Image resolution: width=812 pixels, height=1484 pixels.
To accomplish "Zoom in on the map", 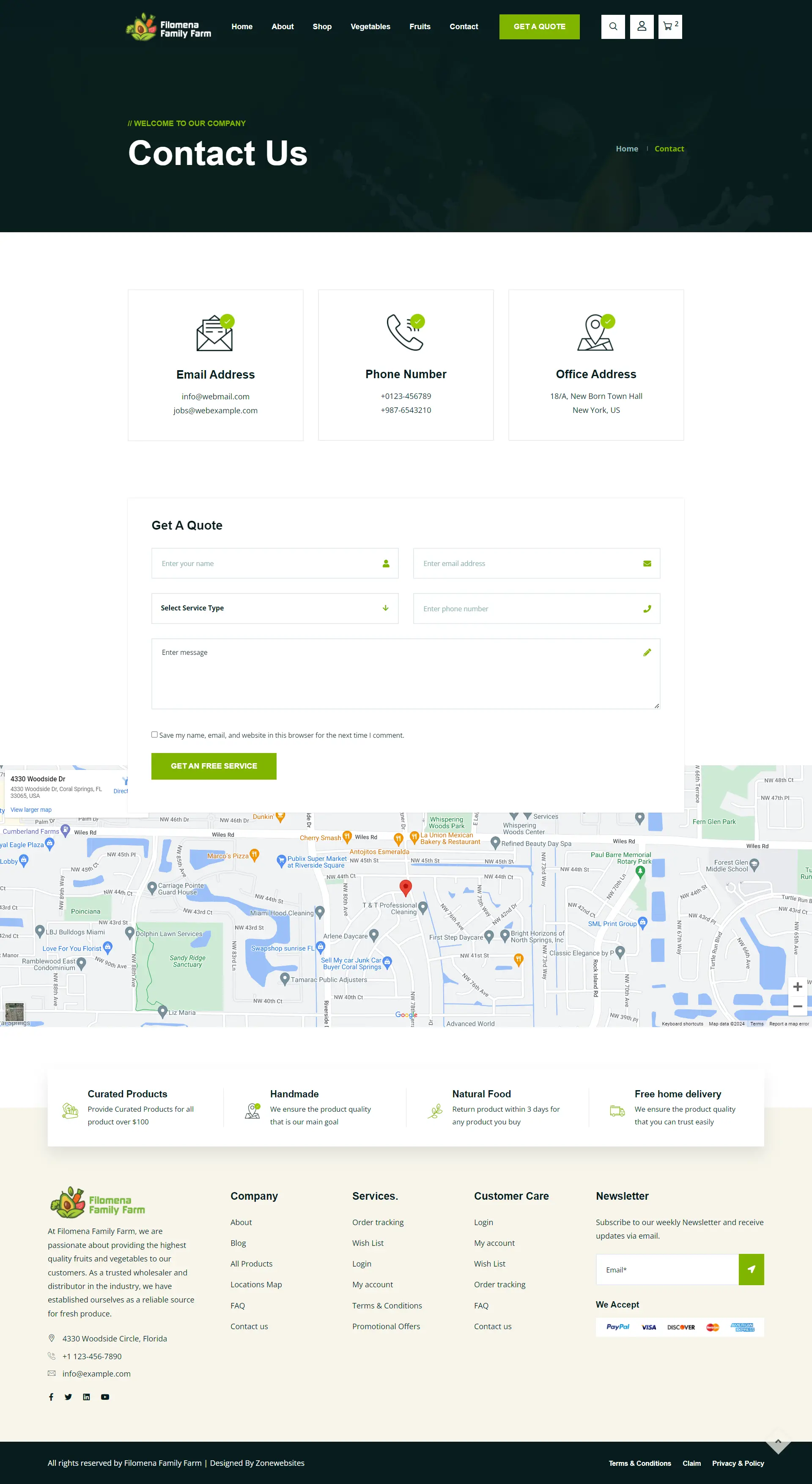I will pos(797,987).
